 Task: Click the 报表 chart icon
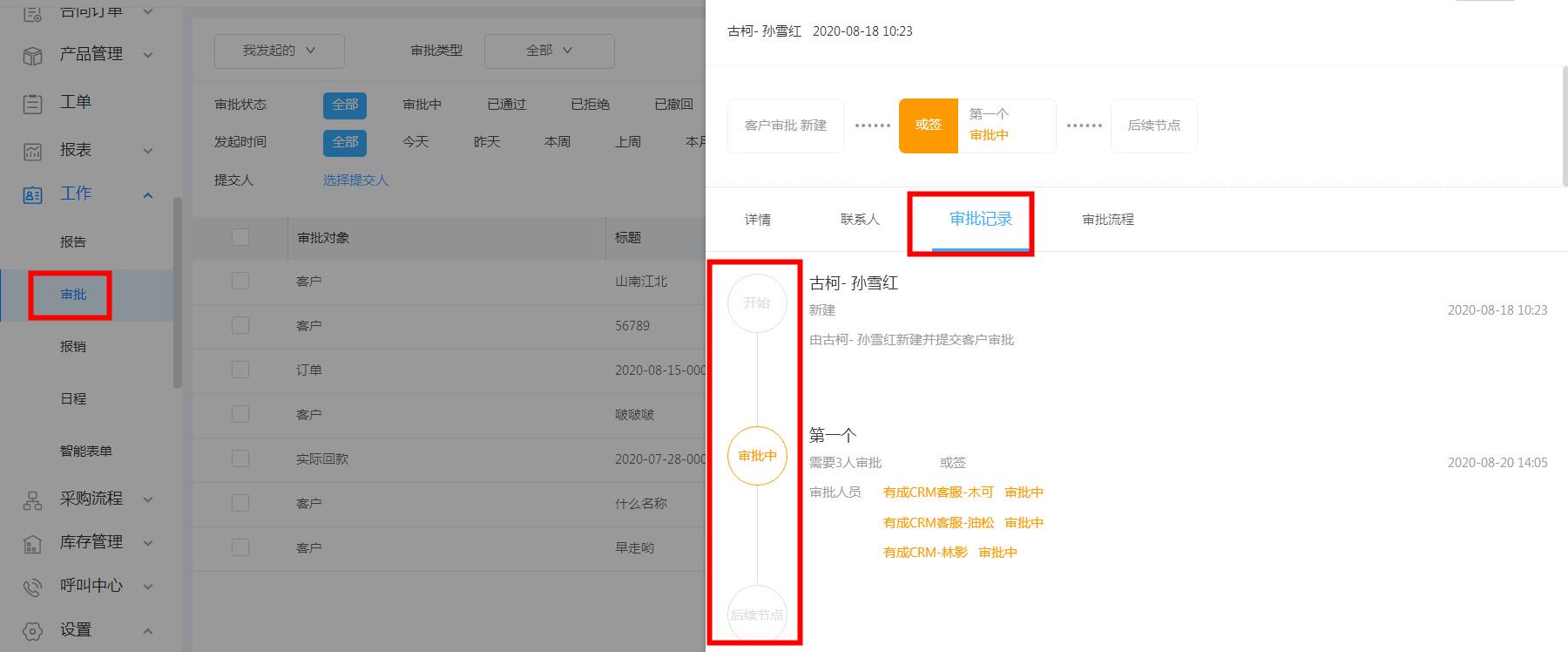(32, 152)
